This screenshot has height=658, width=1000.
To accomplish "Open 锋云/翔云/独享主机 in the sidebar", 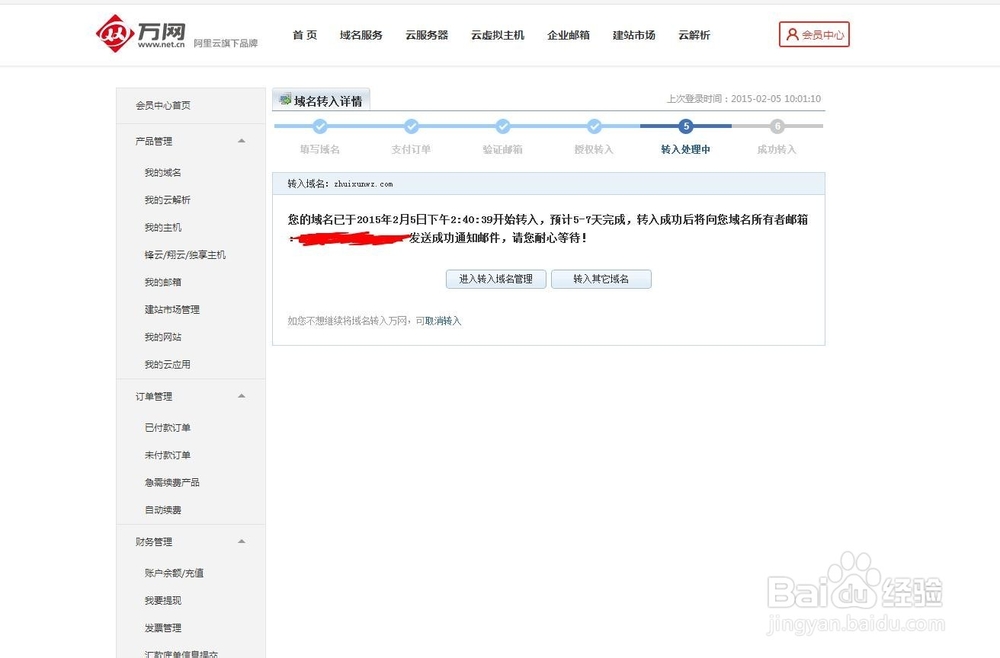I will pos(185,255).
